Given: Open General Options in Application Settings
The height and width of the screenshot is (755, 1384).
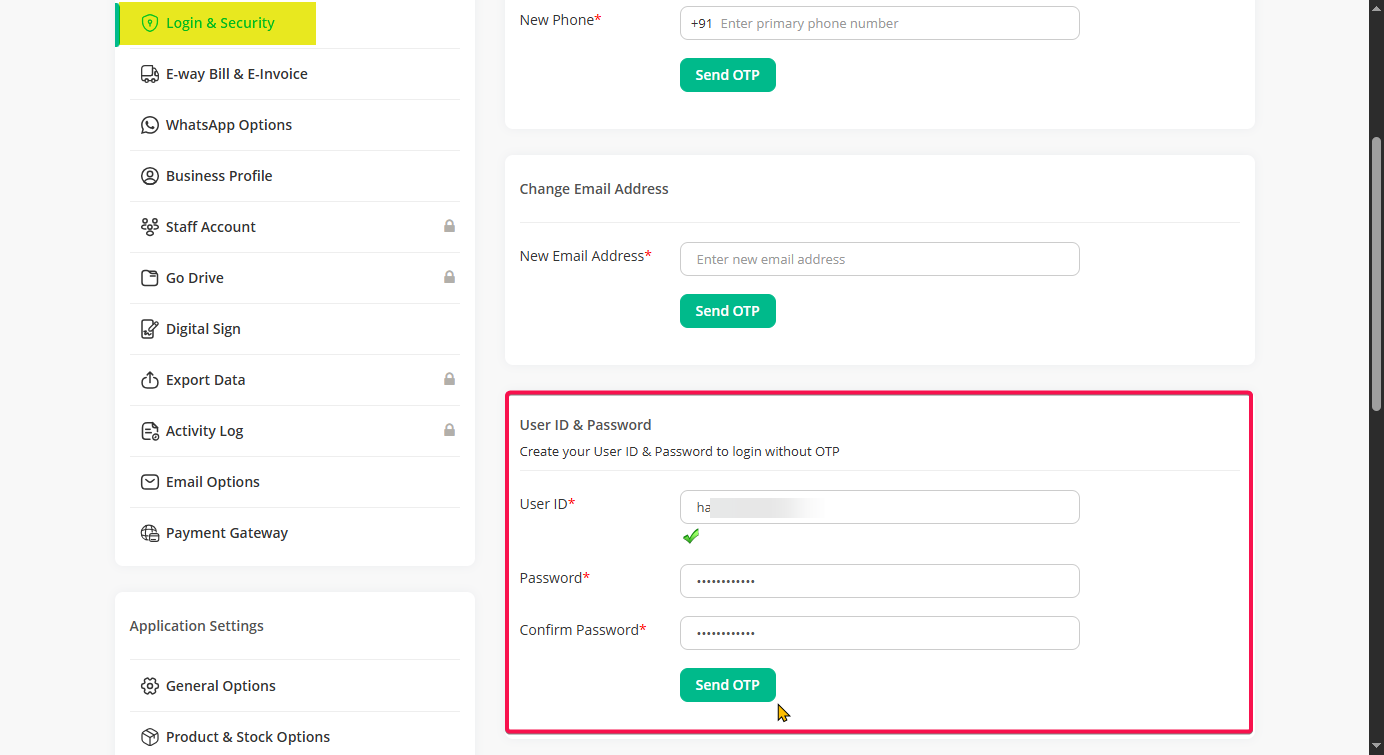Looking at the screenshot, I should click(x=220, y=686).
